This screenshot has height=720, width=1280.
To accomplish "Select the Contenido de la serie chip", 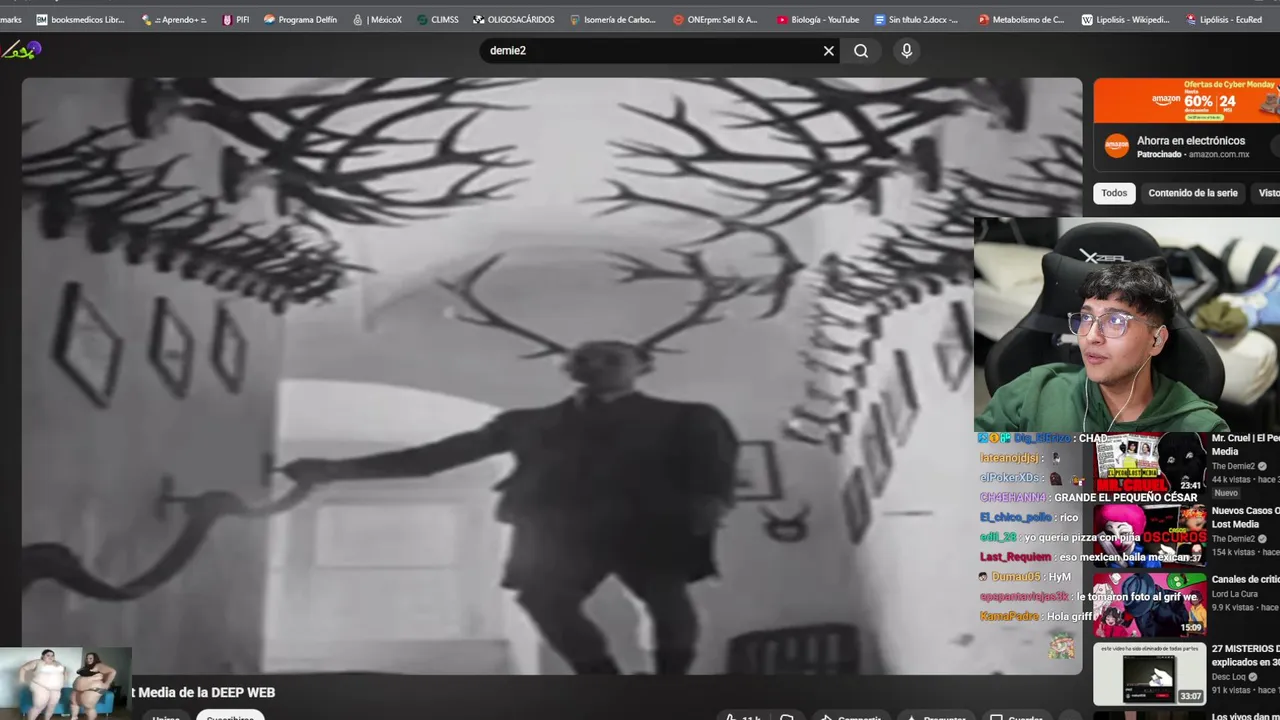I will [1192, 193].
